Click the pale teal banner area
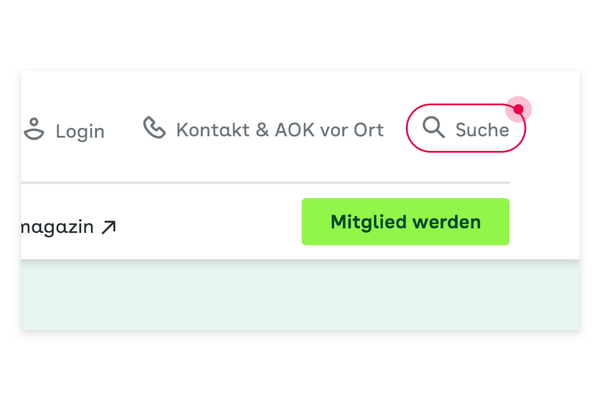600x400 pixels. click(300, 295)
